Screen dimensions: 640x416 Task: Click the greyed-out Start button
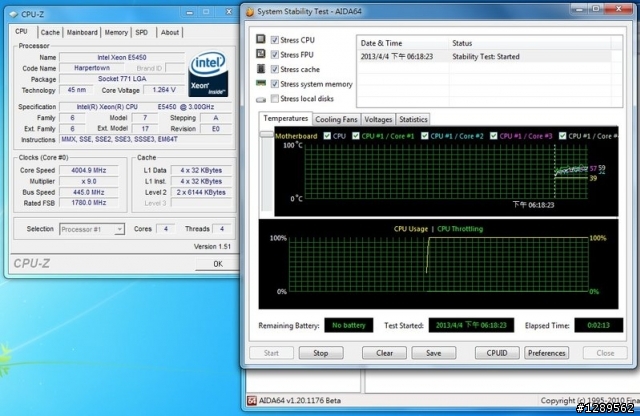tap(271, 353)
